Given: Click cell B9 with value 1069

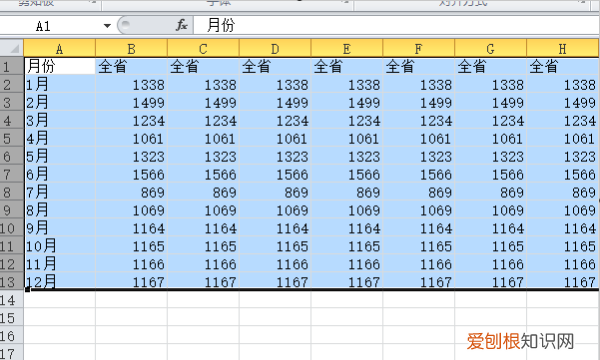Looking at the screenshot, I should coord(131,210).
